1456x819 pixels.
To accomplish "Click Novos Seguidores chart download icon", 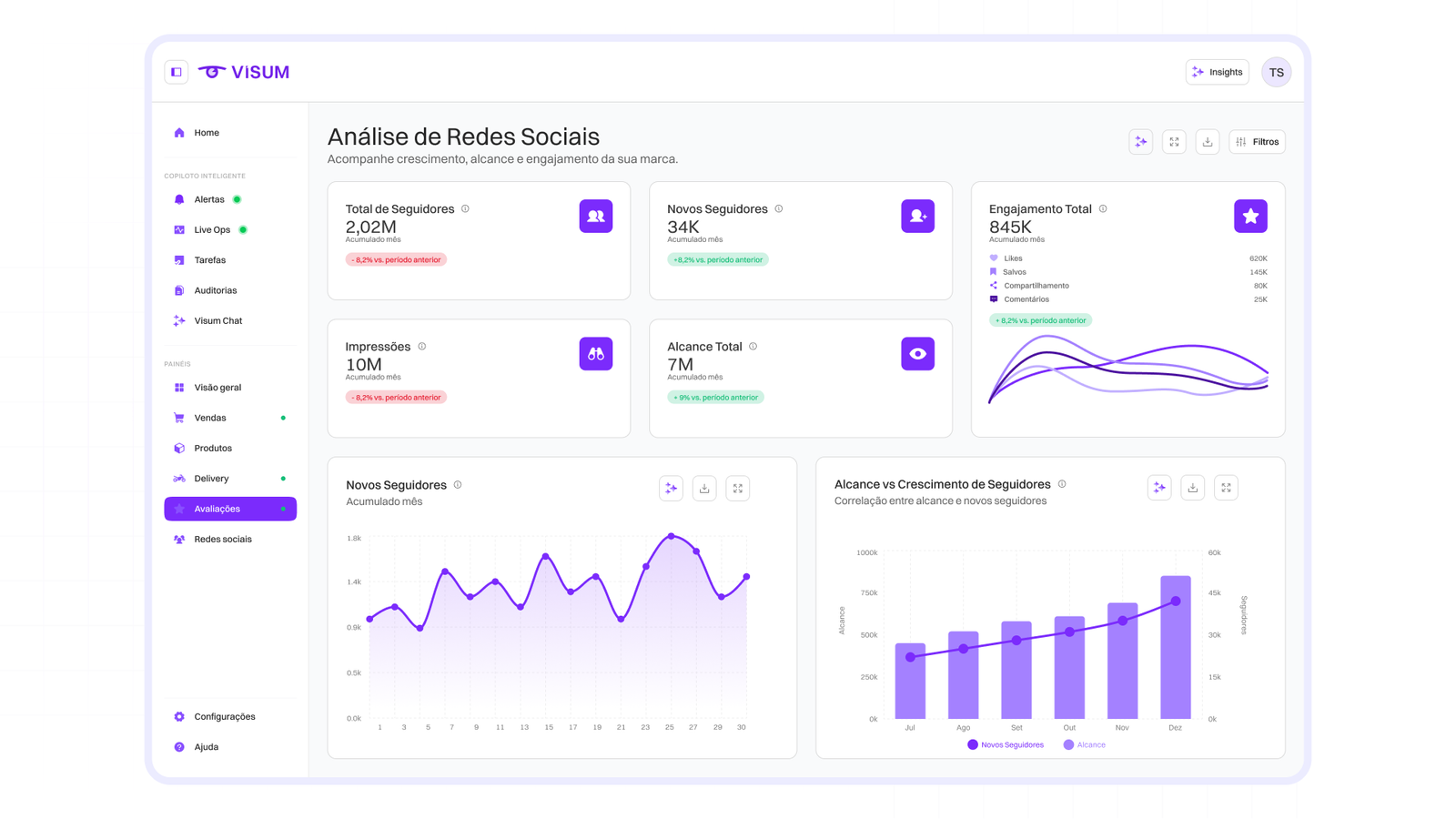I will [x=704, y=489].
